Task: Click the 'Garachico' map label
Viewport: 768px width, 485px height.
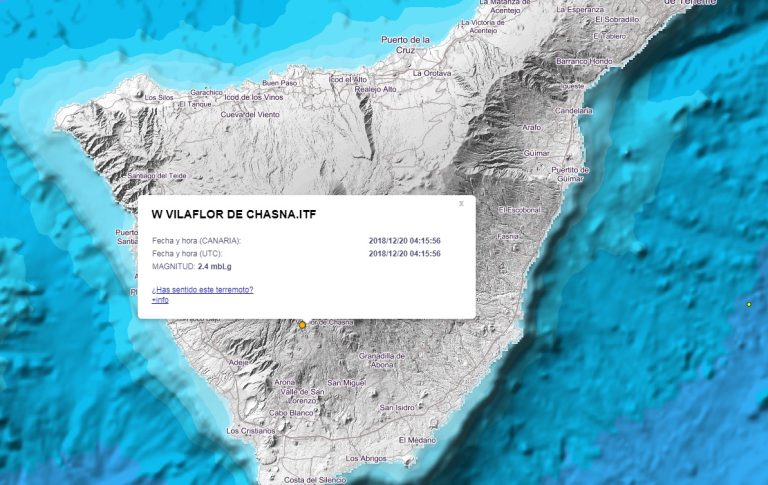Action: (x=206, y=92)
